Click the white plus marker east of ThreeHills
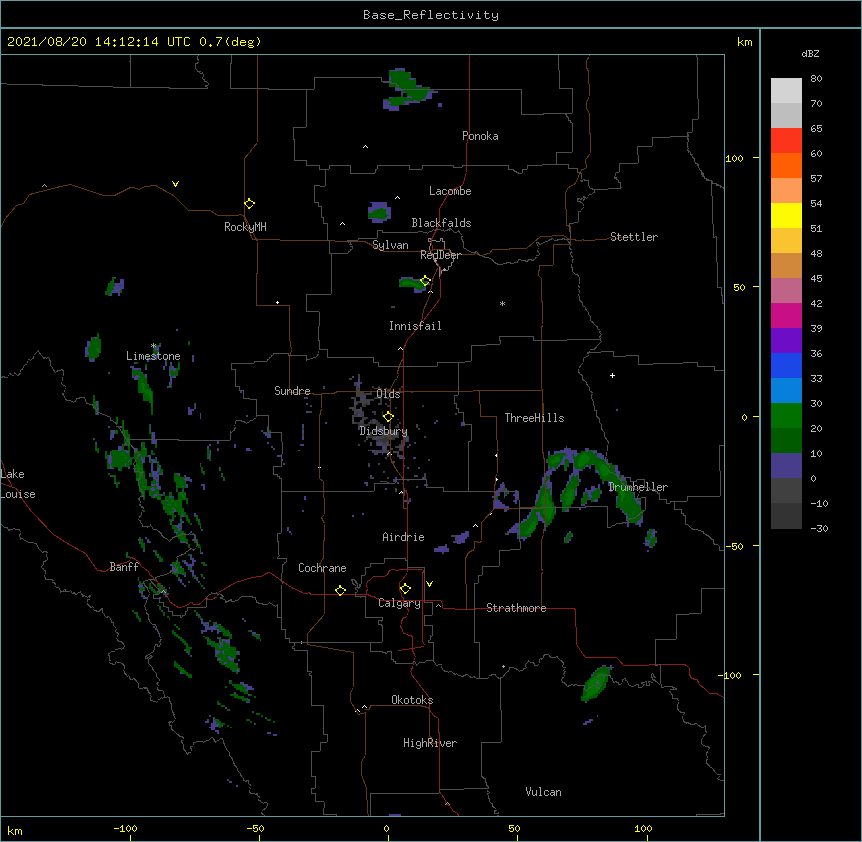This screenshot has height=842, width=862. click(612, 375)
